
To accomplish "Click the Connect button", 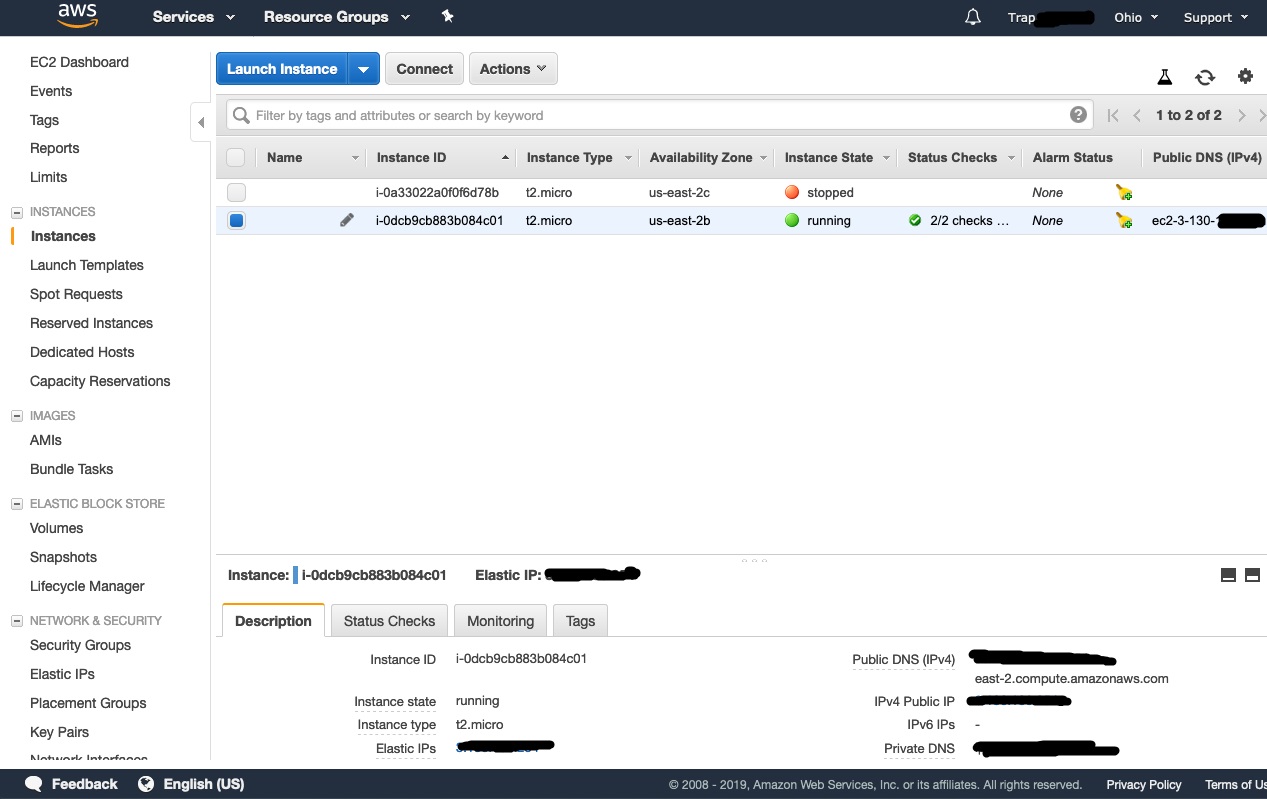I will 424,69.
